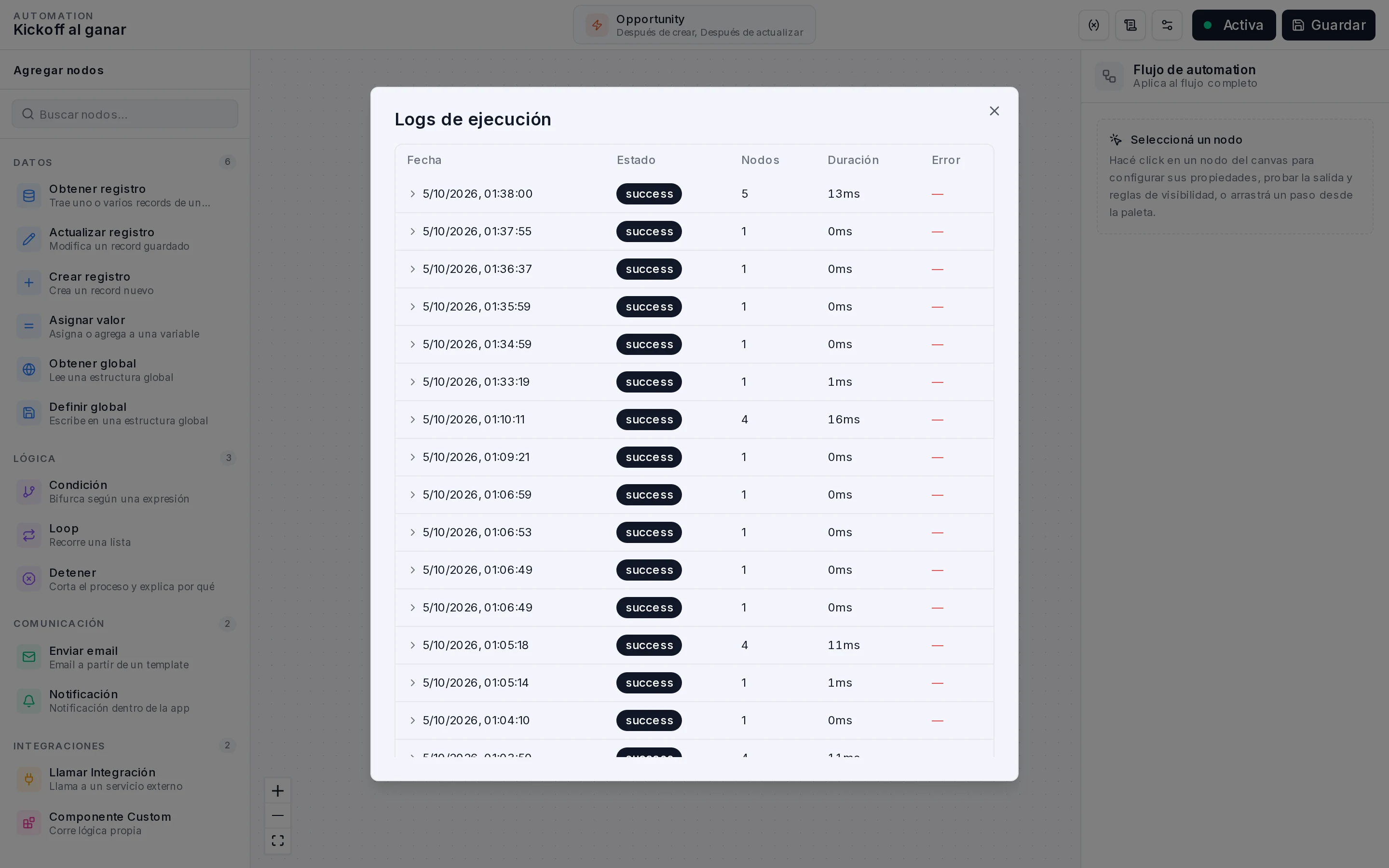Click the Fecha column header
Screen dimensions: 1389x868
point(424,160)
